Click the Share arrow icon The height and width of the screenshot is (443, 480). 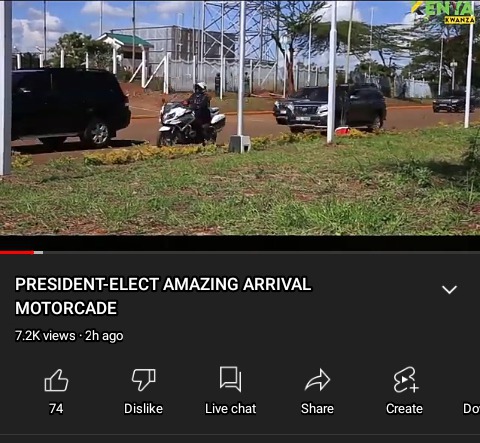[x=317, y=380]
